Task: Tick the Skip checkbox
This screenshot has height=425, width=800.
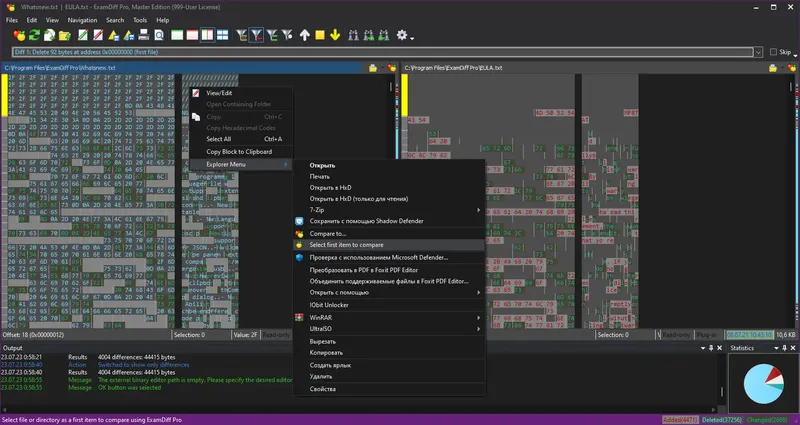Action: pyautogui.click(x=773, y=52)
